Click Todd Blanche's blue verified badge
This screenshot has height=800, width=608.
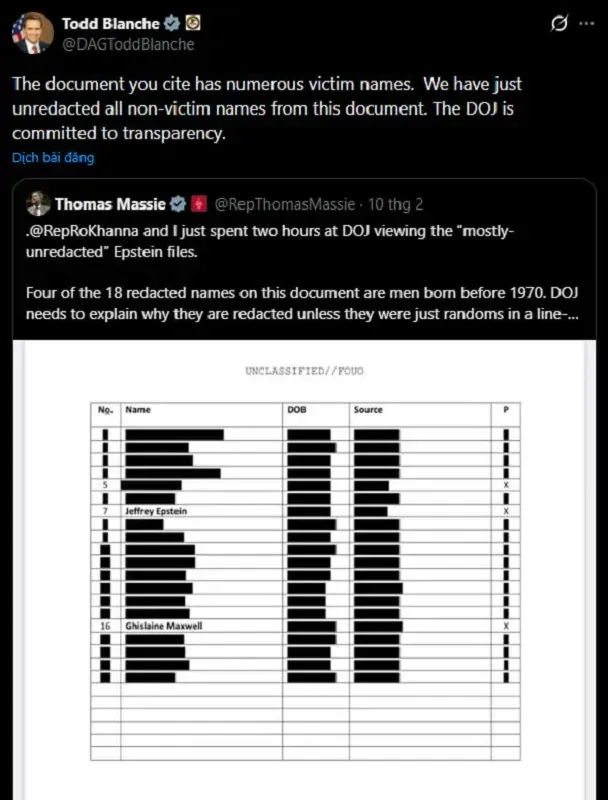pyautogui.click(x=173, y=23)
